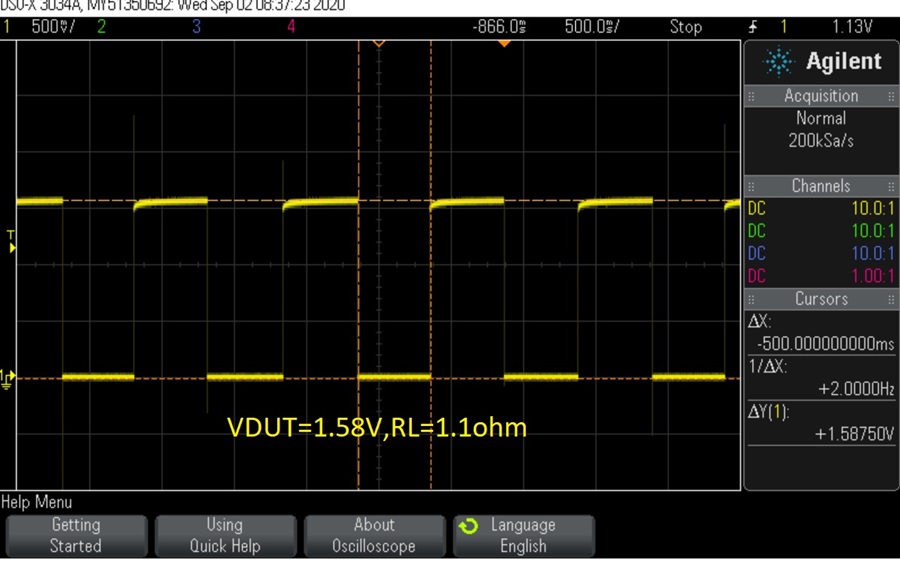Screen dimensions: 900x566
Task: Toggle channel 2 indicator in top bar
Action: (x=100, y=27)
